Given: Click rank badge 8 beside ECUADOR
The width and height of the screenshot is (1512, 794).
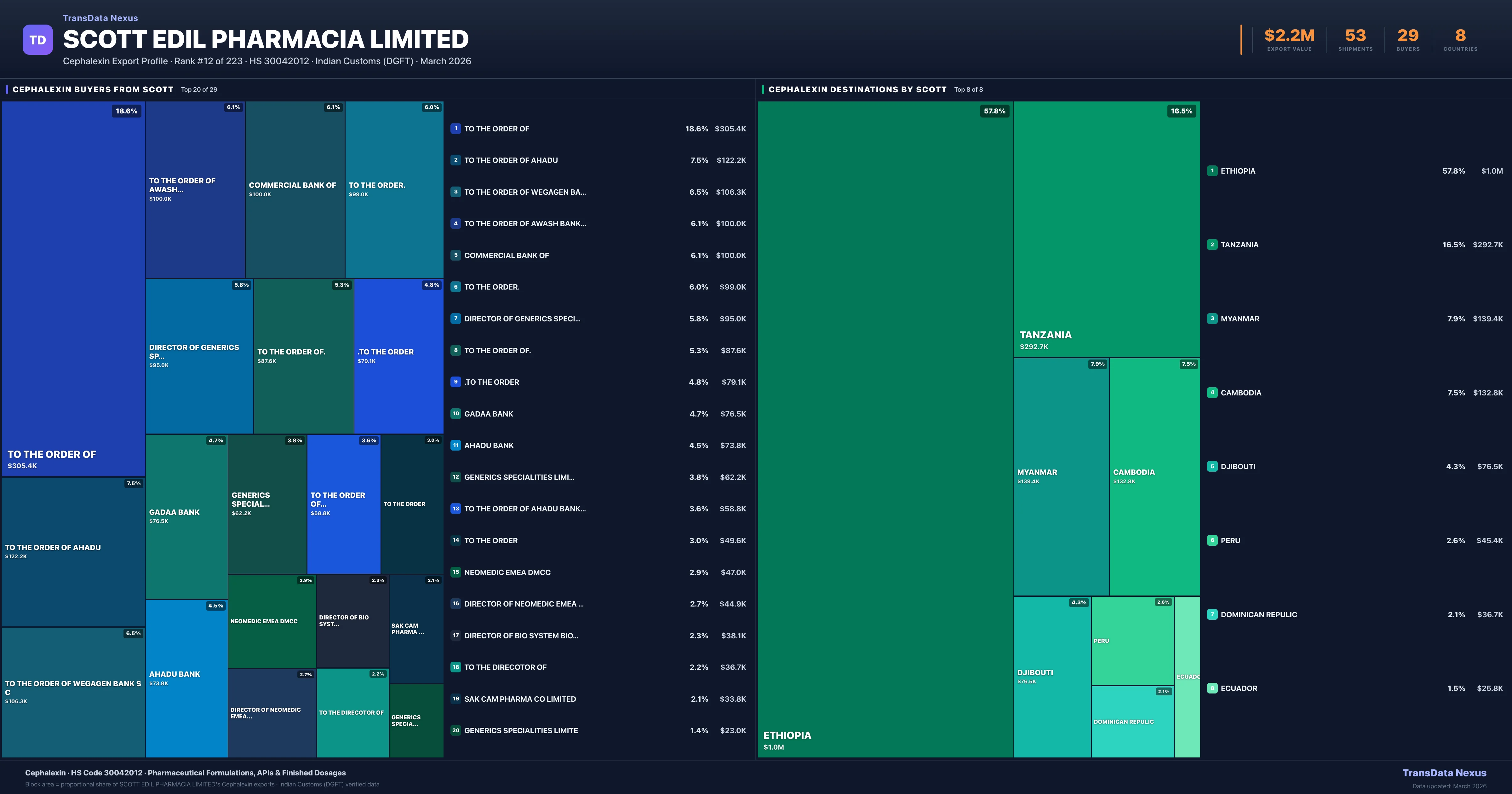Looking at the screenshot, I should (x=1212, y=688).
